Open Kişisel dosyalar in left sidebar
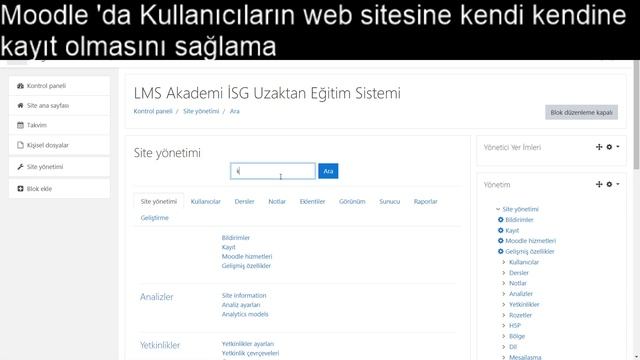This screenshot has height=360, width=640. point(59,145)
